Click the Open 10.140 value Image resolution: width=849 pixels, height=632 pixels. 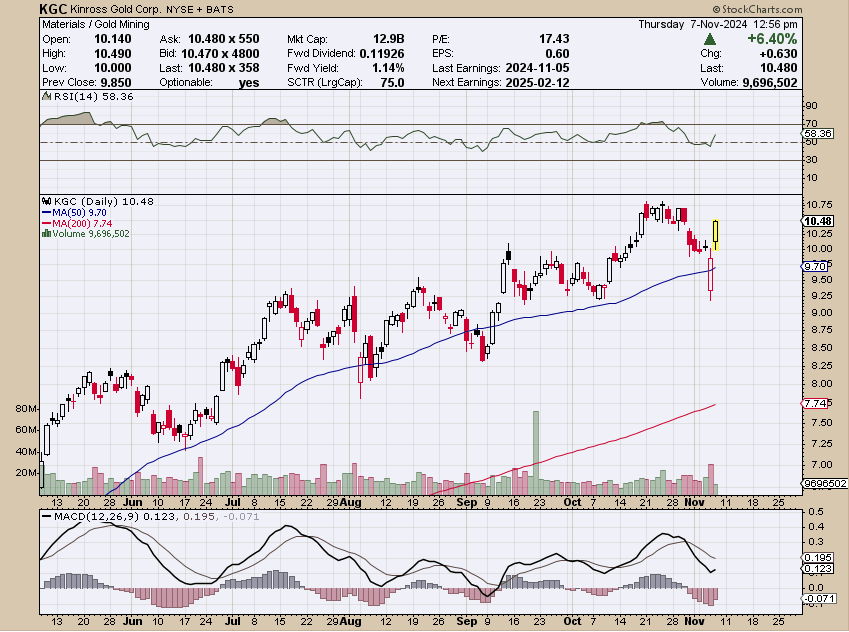pyautogui.click(x=113, y=39)
